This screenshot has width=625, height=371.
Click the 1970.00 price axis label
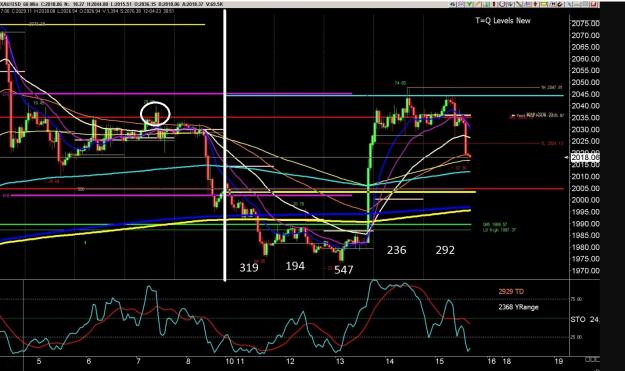click(x=585, y=271)
